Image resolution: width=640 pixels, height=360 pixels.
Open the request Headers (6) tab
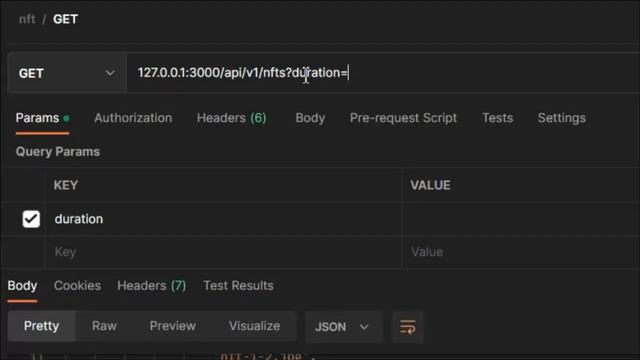point(231,118)
